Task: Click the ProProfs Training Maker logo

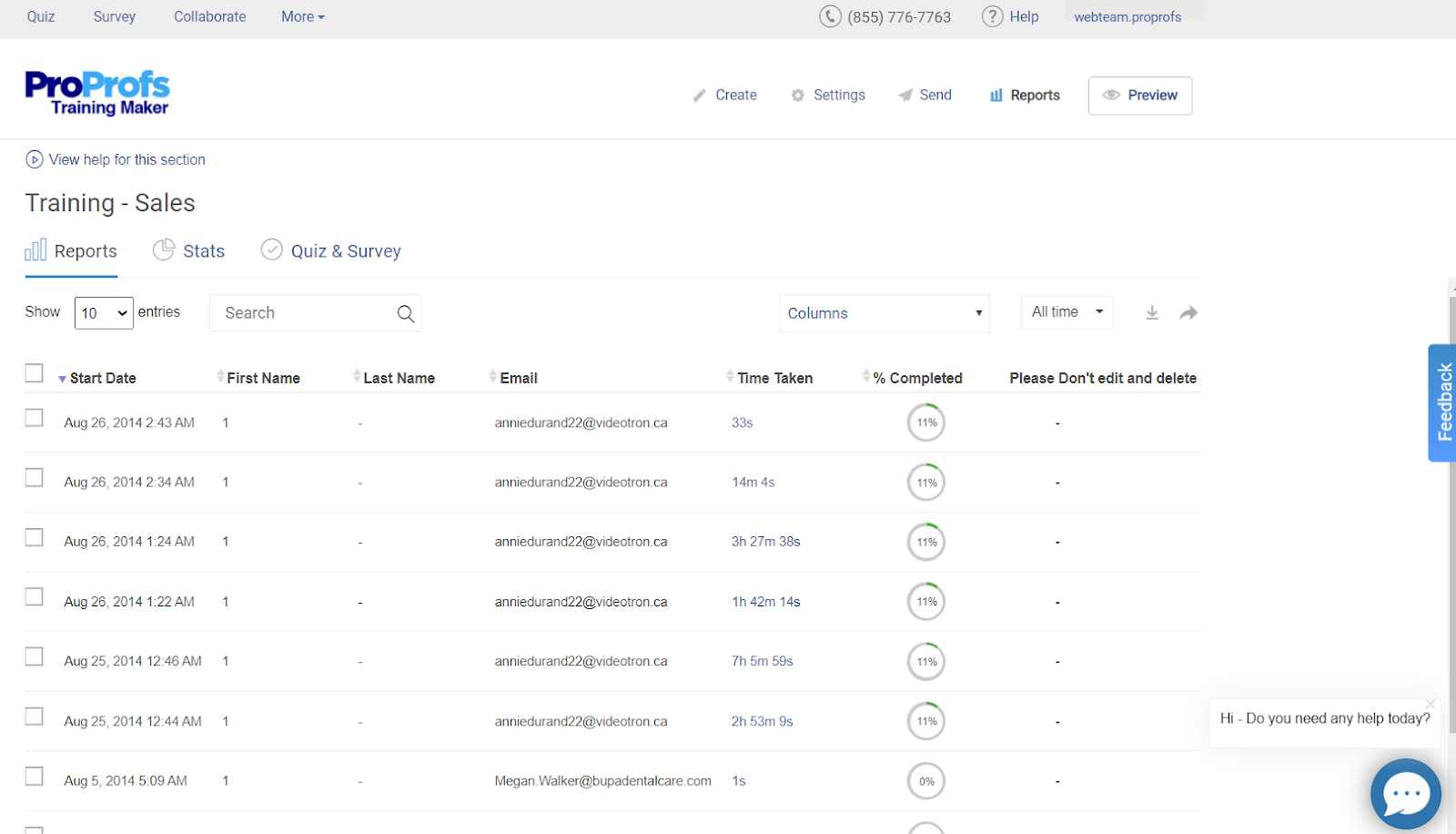Action: point(97,94)
